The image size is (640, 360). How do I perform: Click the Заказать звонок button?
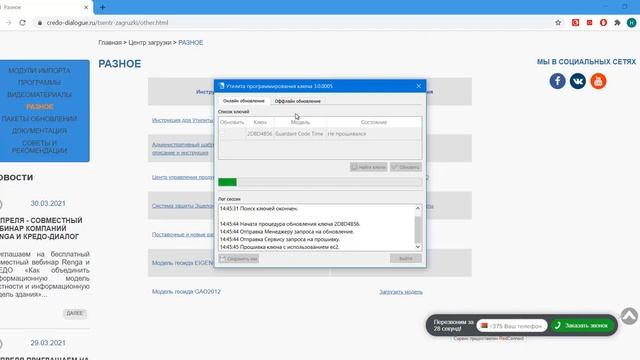[582, 325]
